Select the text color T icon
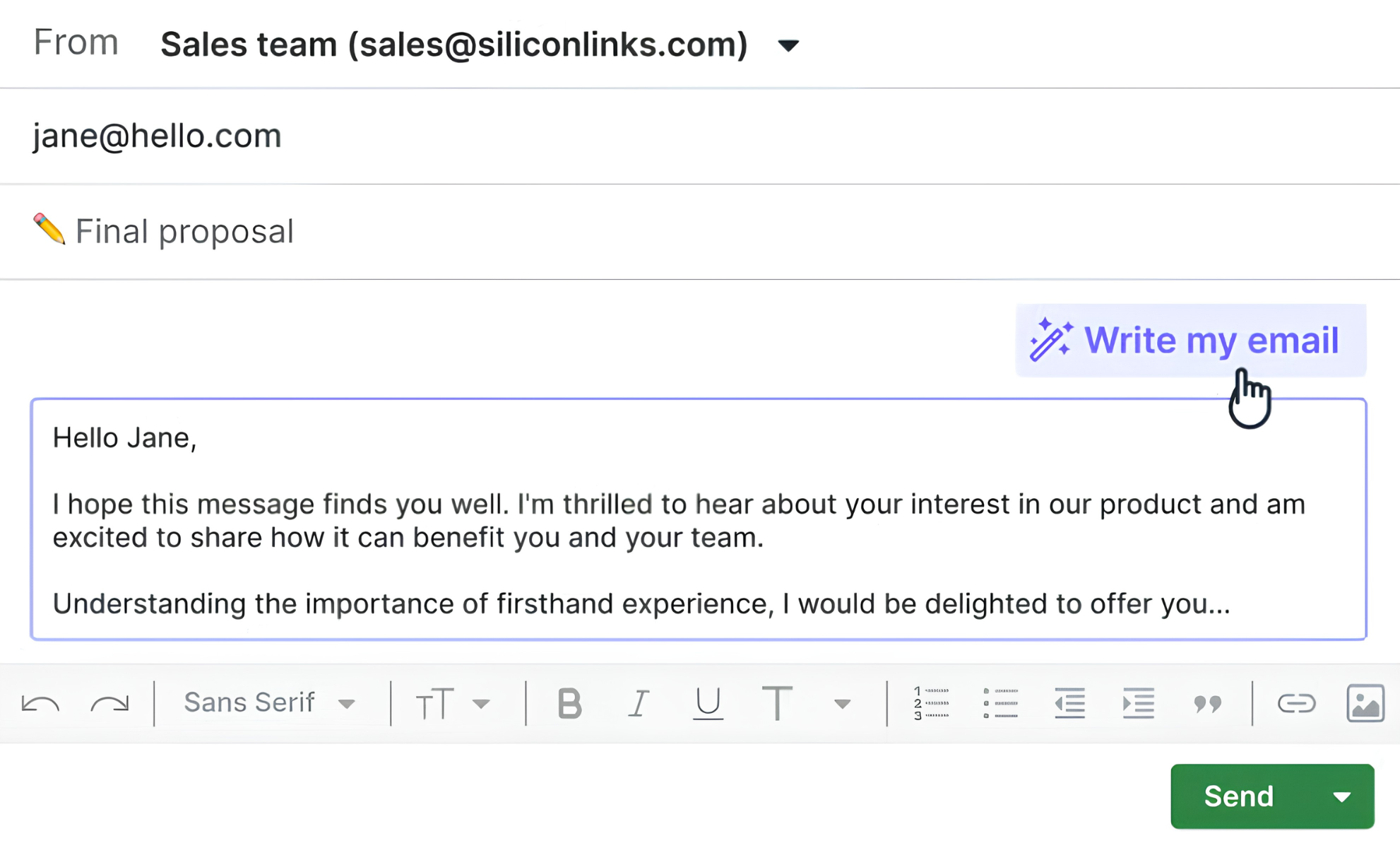 point(777,703)
